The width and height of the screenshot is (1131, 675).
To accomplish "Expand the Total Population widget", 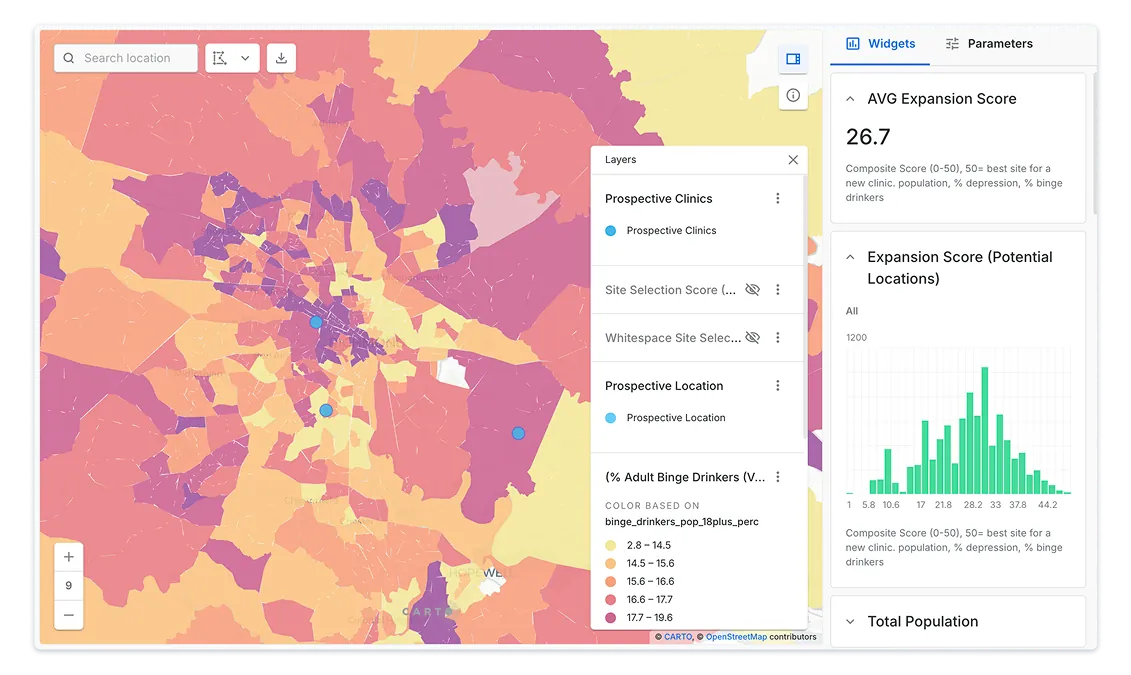I will click(850, 622).
